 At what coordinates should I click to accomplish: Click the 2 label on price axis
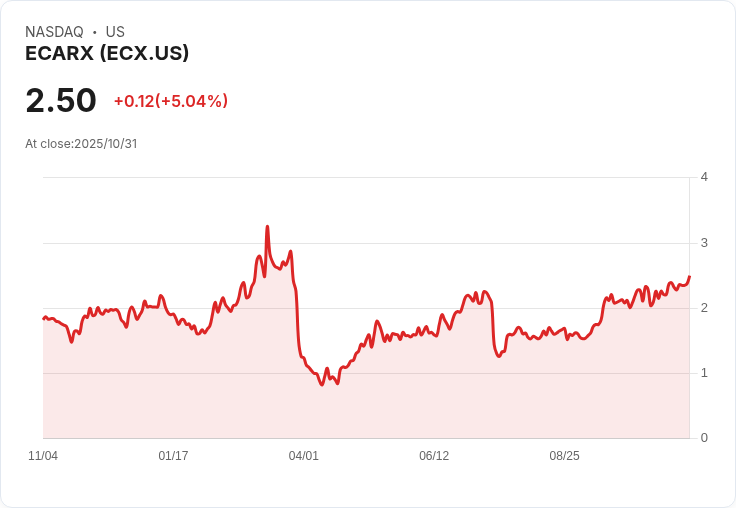coord(704,308)
